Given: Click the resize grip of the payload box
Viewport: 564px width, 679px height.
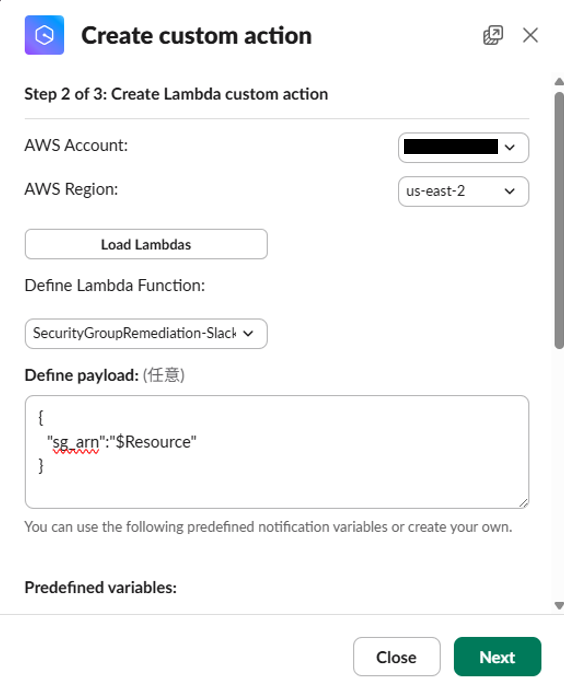Looking at the screenshot, I should click(x=523, y=503).
